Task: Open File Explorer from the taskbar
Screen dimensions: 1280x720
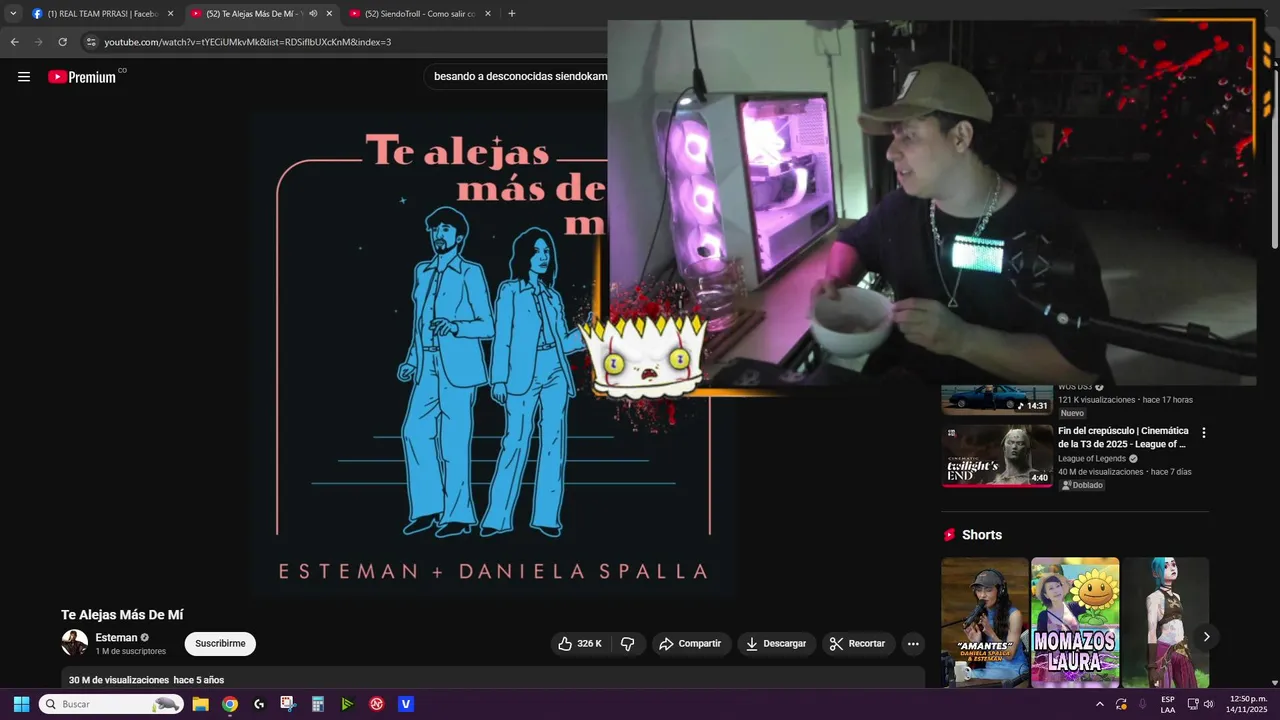Action: pos(200,704)
